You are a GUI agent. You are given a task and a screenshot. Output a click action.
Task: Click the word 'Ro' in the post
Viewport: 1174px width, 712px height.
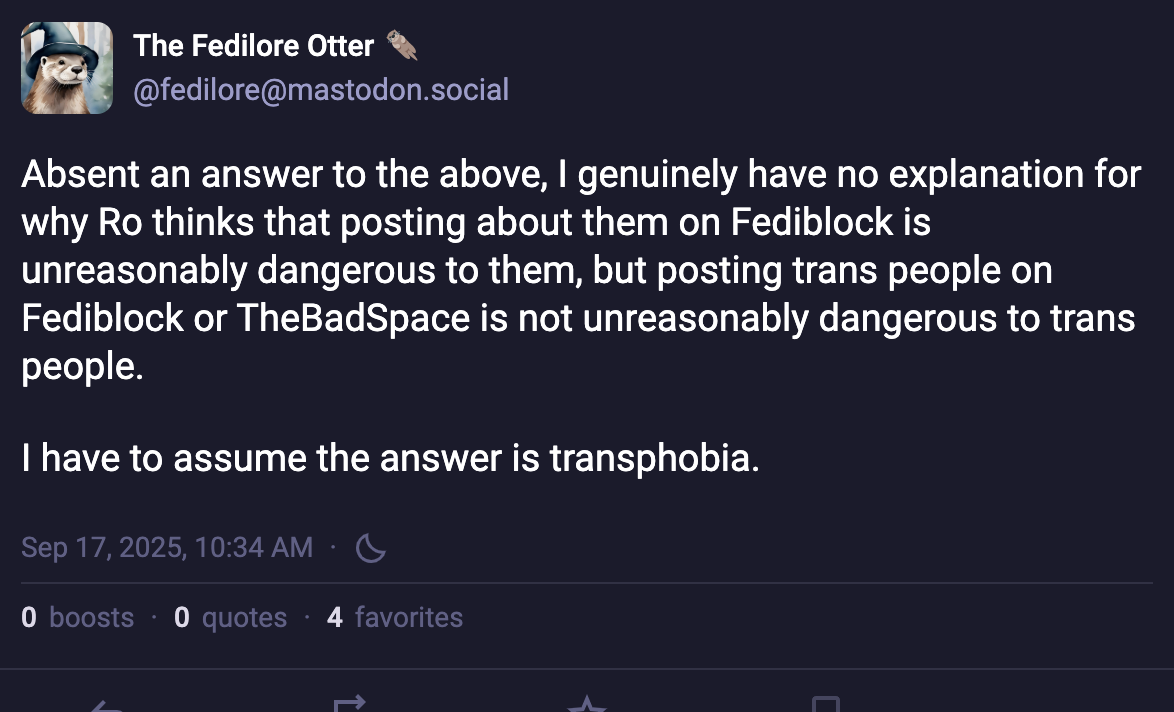click(x=119, y=223)
